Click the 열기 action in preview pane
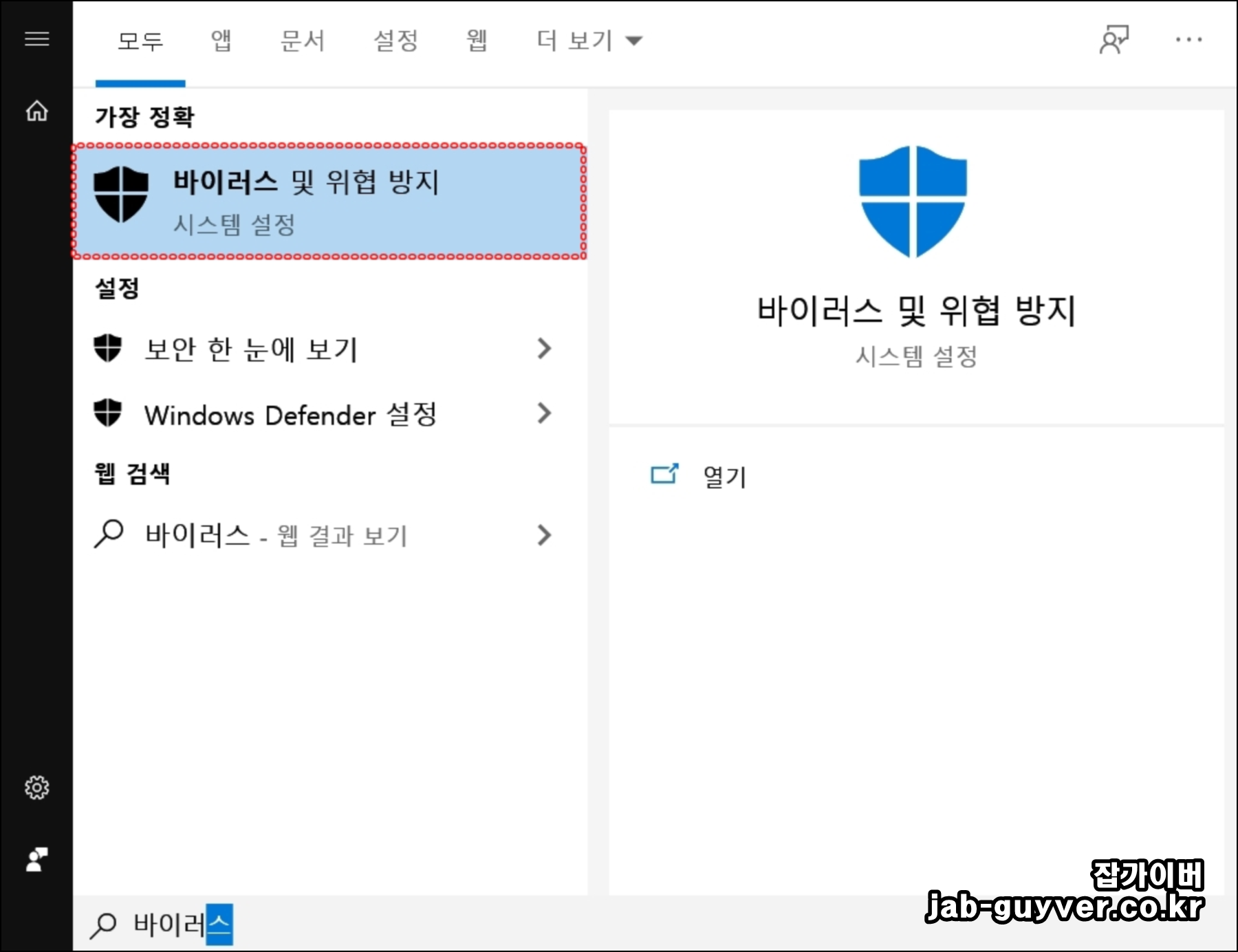Screen dimensions: 1238x952 [725, 476]
